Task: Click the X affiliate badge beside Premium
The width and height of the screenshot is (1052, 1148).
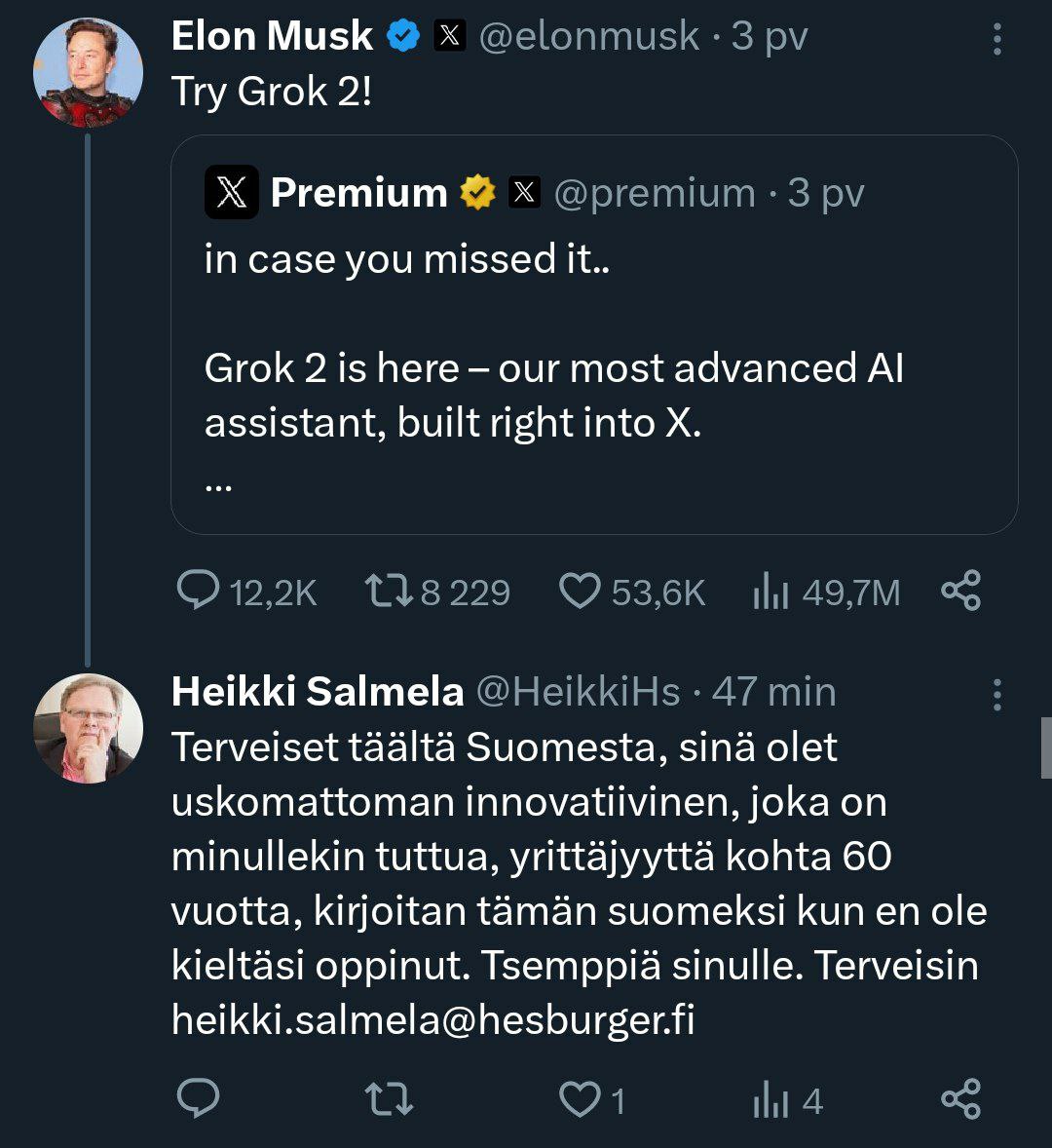Action: point(524,193)
